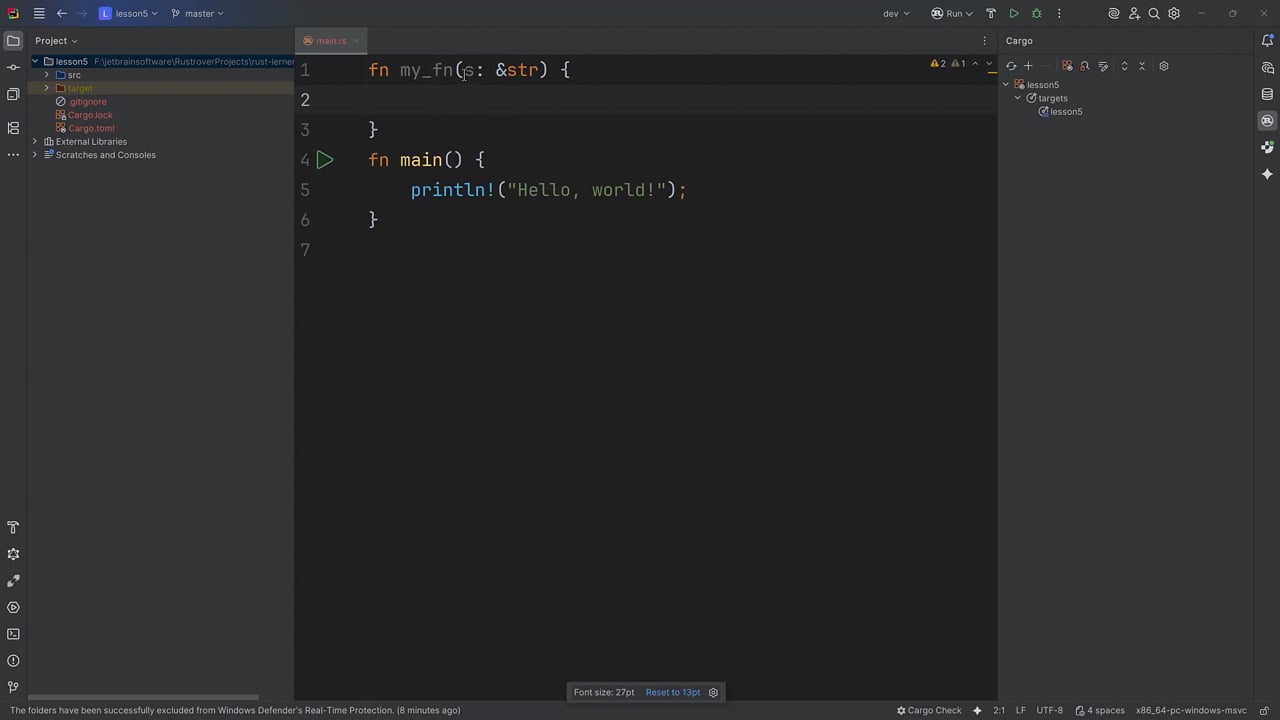Click the 4 spaces indent setting
Screen dimensions: 1280x720
pos(1100,710)
